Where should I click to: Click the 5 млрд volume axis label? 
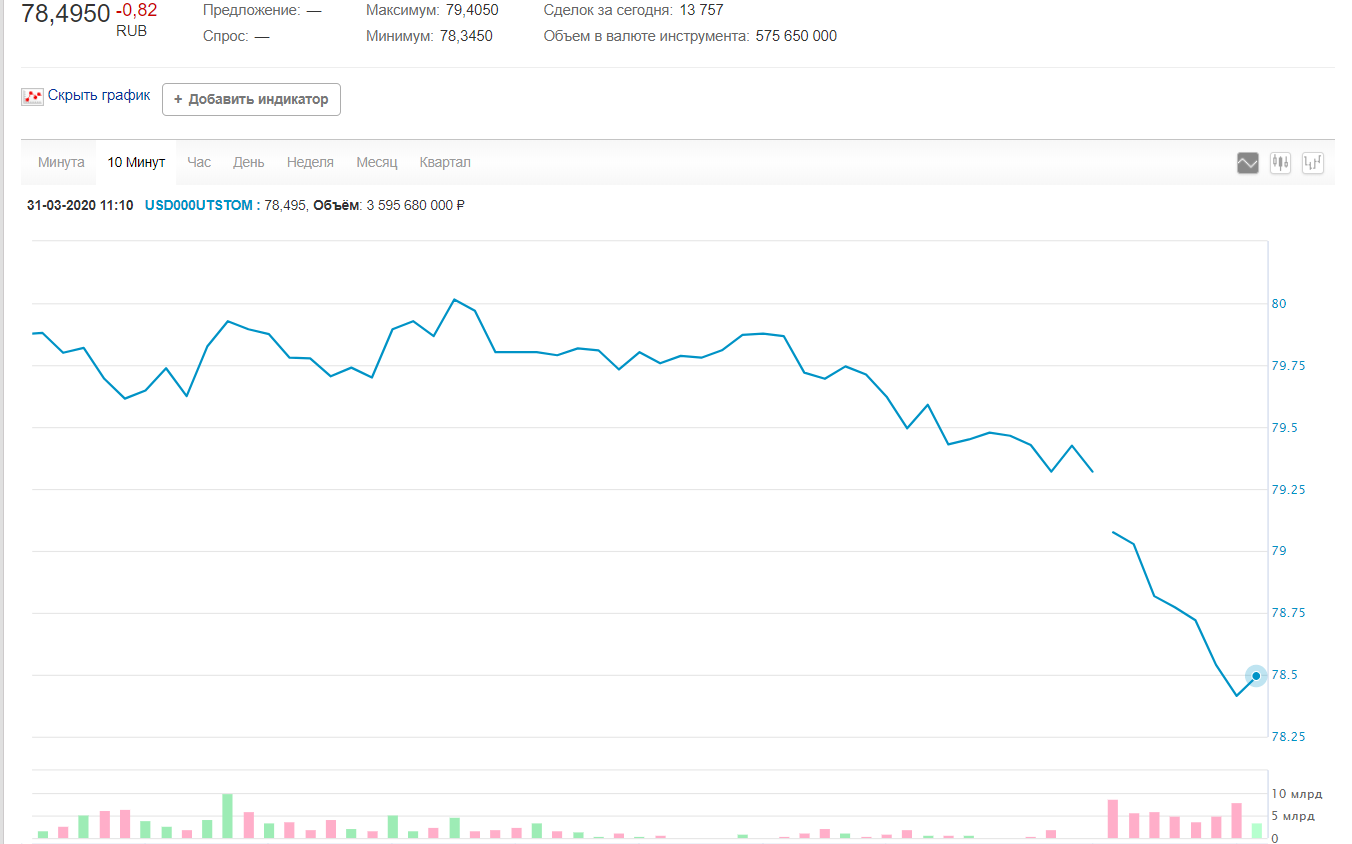coord(1293,816)
